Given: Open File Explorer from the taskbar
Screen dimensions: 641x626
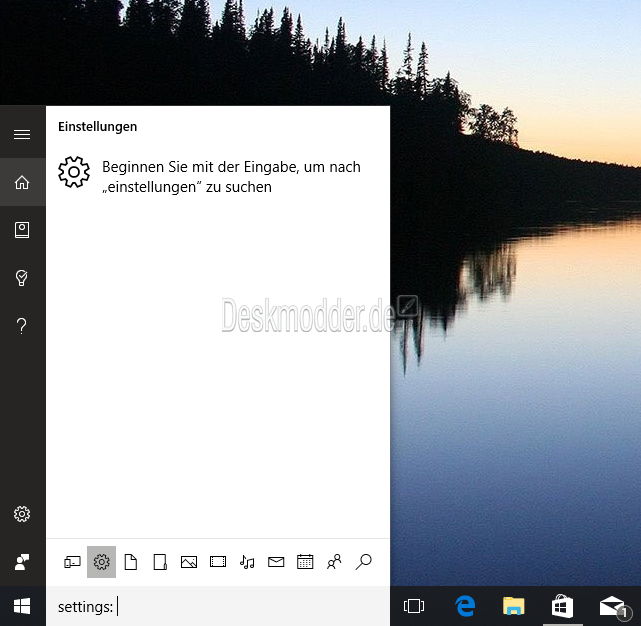Looking at the screenshot, I should (513, 606).
